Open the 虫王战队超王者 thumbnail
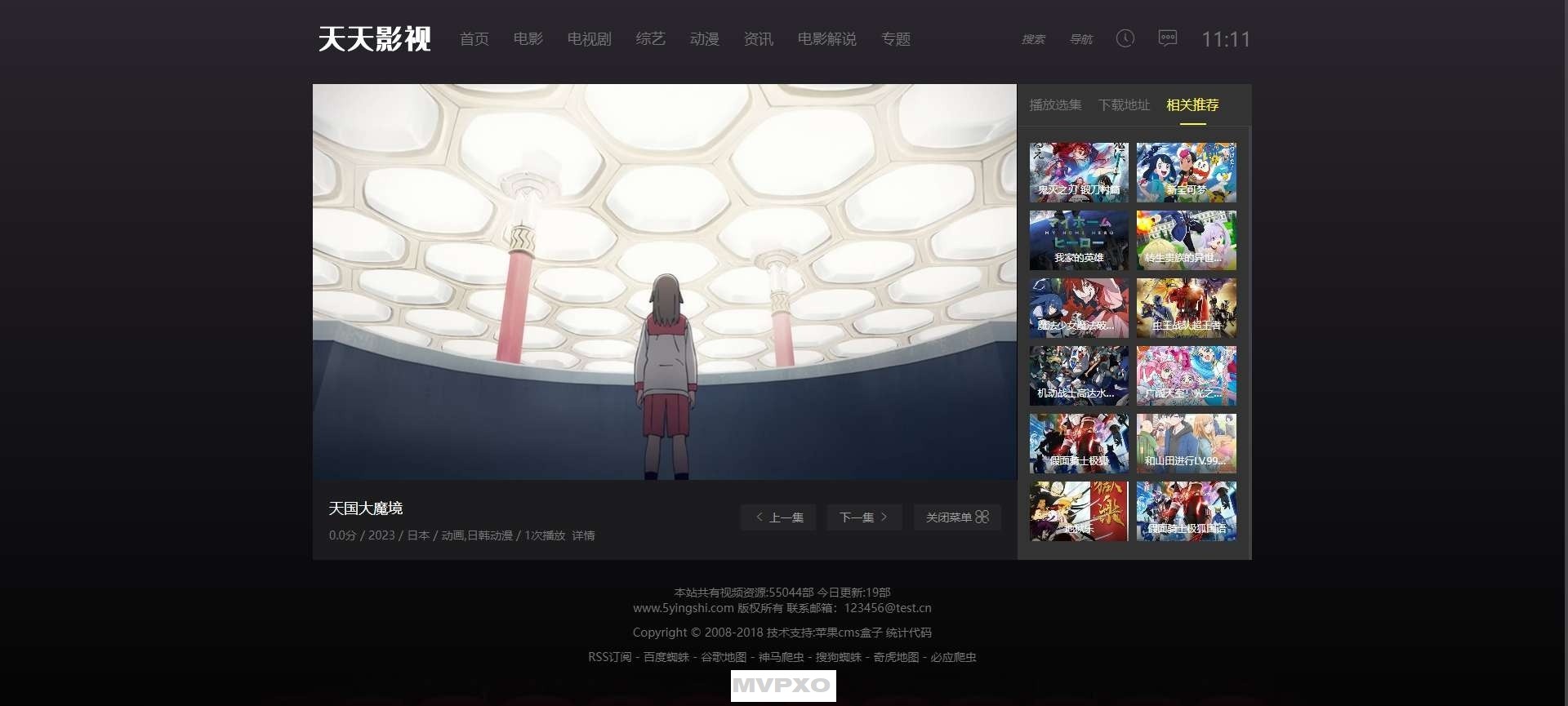 (x=1187, y=308)
